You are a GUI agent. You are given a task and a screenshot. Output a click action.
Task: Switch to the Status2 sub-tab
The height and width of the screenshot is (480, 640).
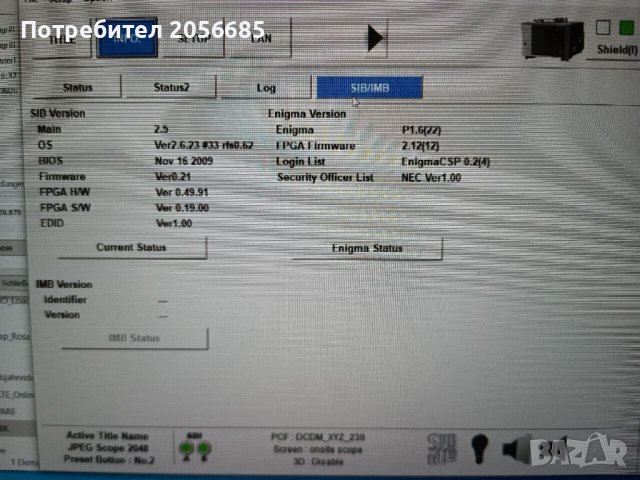(x=171, y=87)
